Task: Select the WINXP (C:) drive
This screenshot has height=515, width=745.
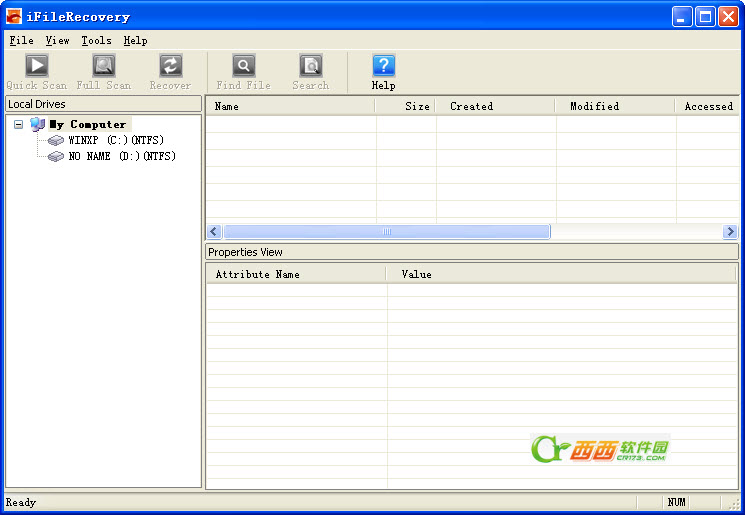Action: (x=115, y=141)
